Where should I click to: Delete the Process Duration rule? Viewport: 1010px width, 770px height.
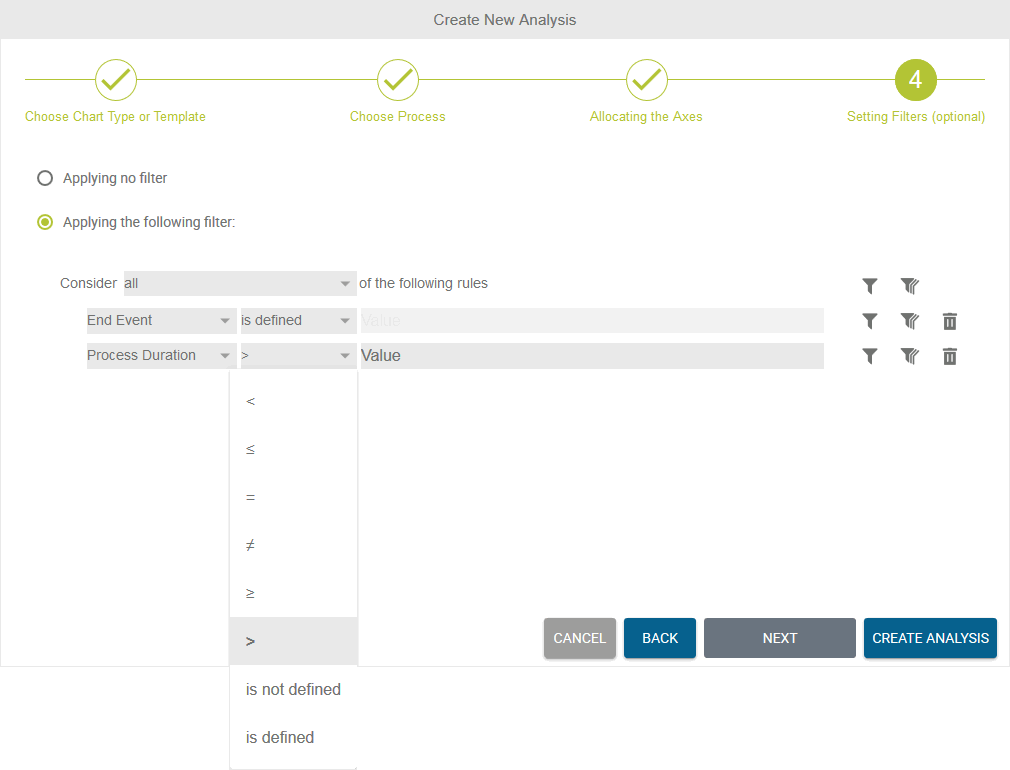(x=950, y=356)
